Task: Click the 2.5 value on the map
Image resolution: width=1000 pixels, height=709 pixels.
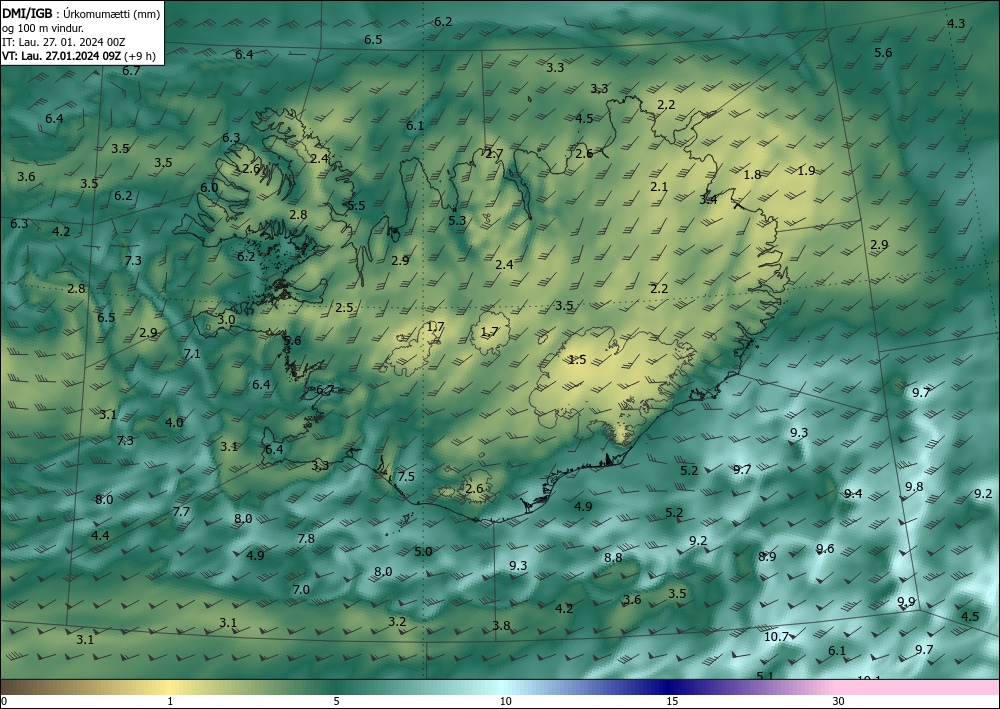Action: point(344,308)
